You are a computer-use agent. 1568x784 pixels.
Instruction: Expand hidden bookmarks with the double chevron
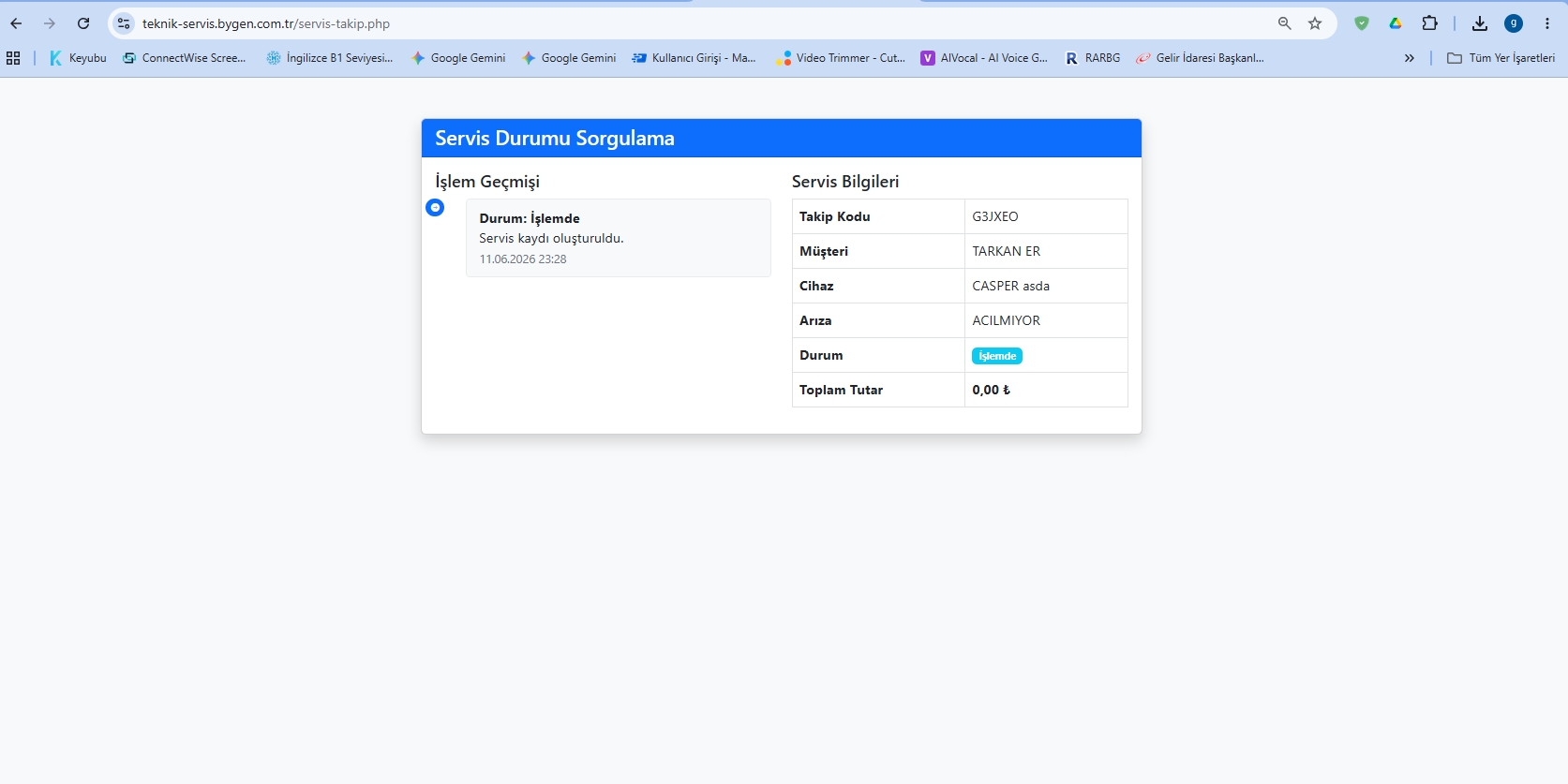[x=1409, y=58]
